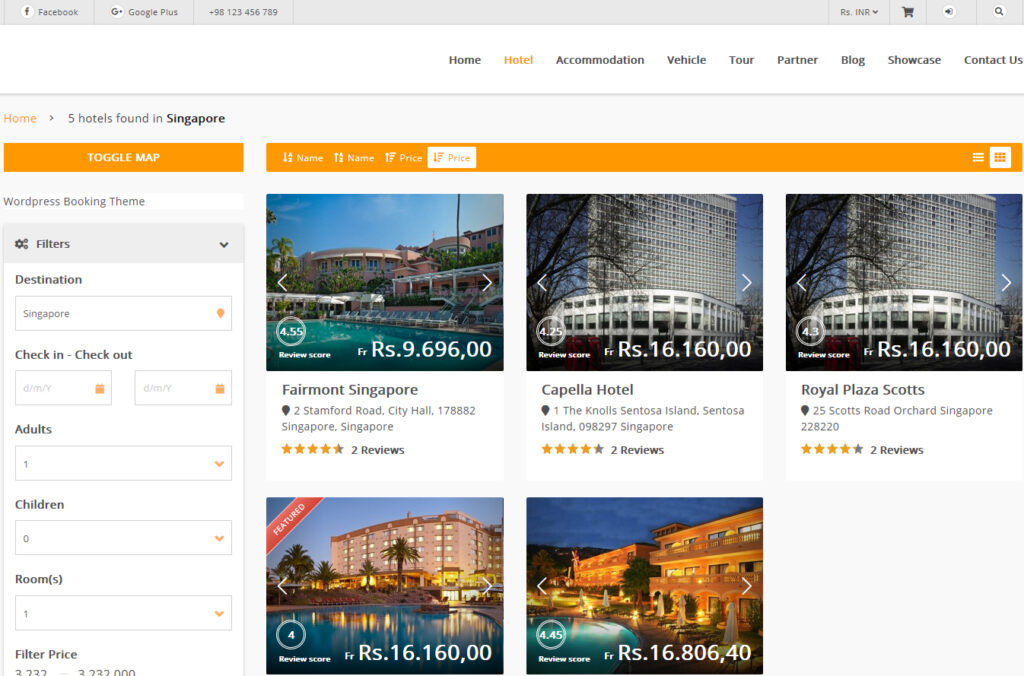The width and height of the screenshot is (1024, 676).
Task: Click 2 Reviews under Royal Plaza Scotts
Action: pos(897,450)
